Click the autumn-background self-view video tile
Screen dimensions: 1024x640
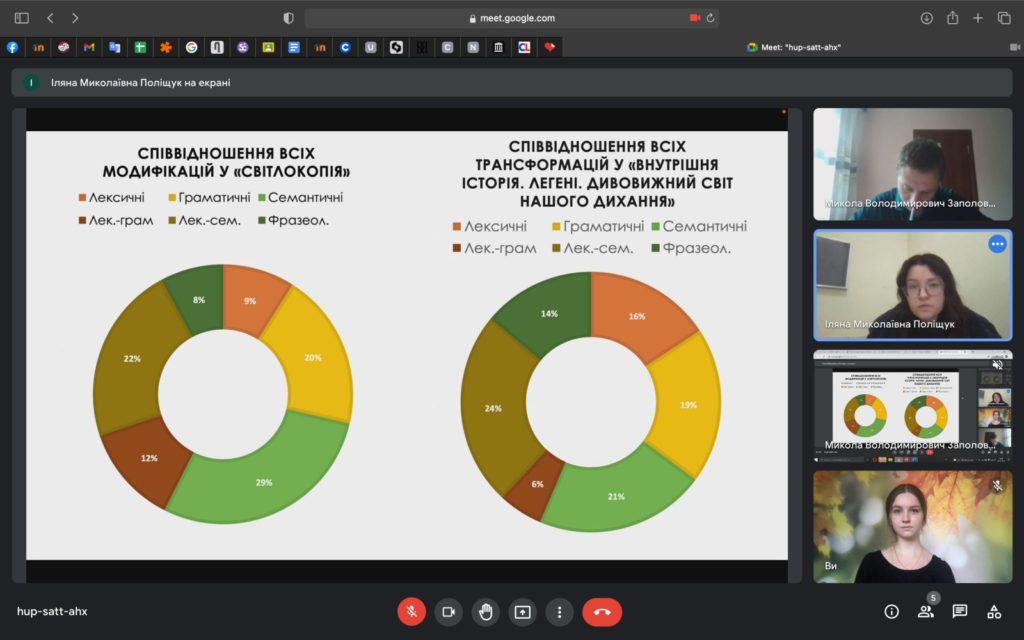click(912, 527)
